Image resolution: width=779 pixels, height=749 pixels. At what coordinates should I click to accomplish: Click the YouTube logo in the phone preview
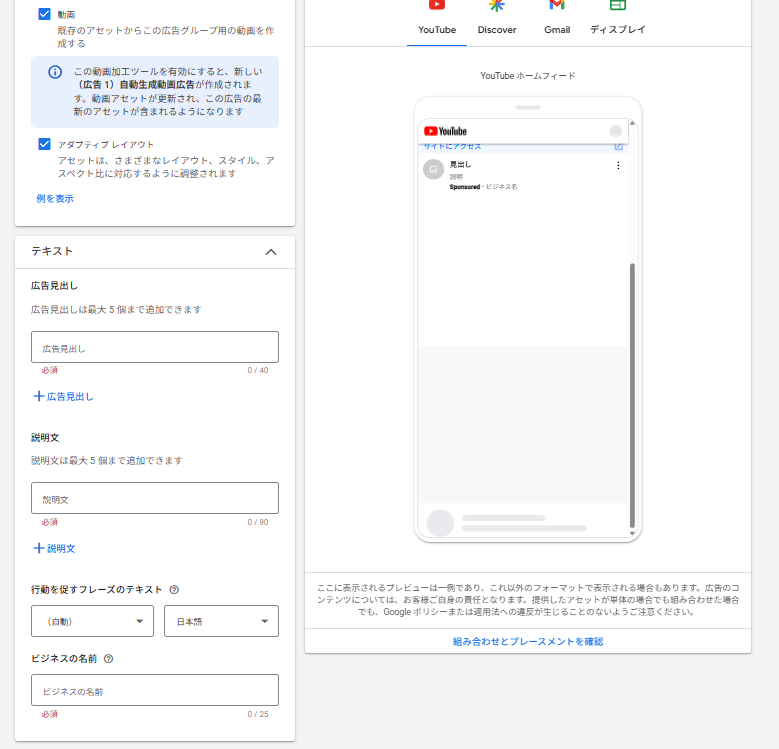click(x=445, y=131)
